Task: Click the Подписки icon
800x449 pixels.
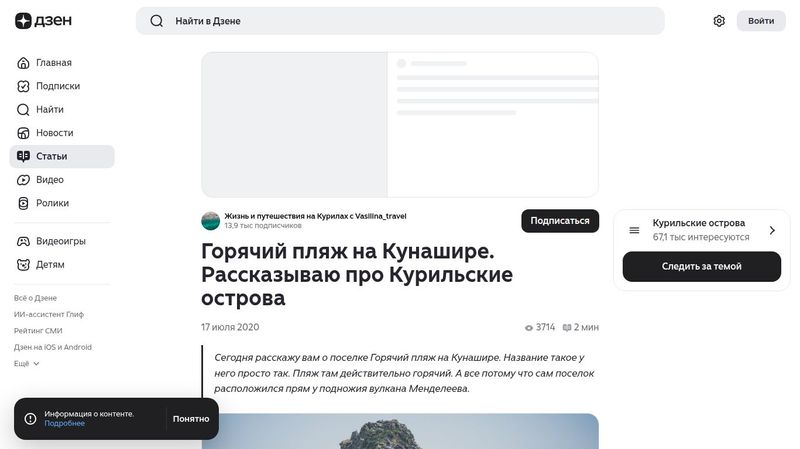Action: tap(23, 86)
